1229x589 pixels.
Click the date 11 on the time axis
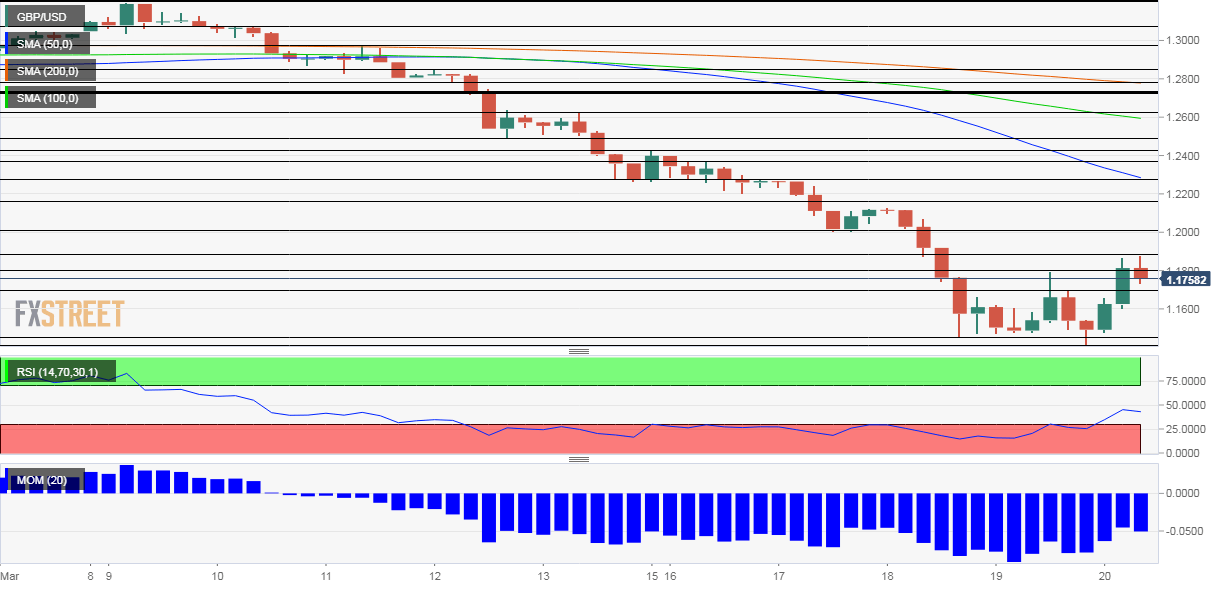tap(325, 577)
